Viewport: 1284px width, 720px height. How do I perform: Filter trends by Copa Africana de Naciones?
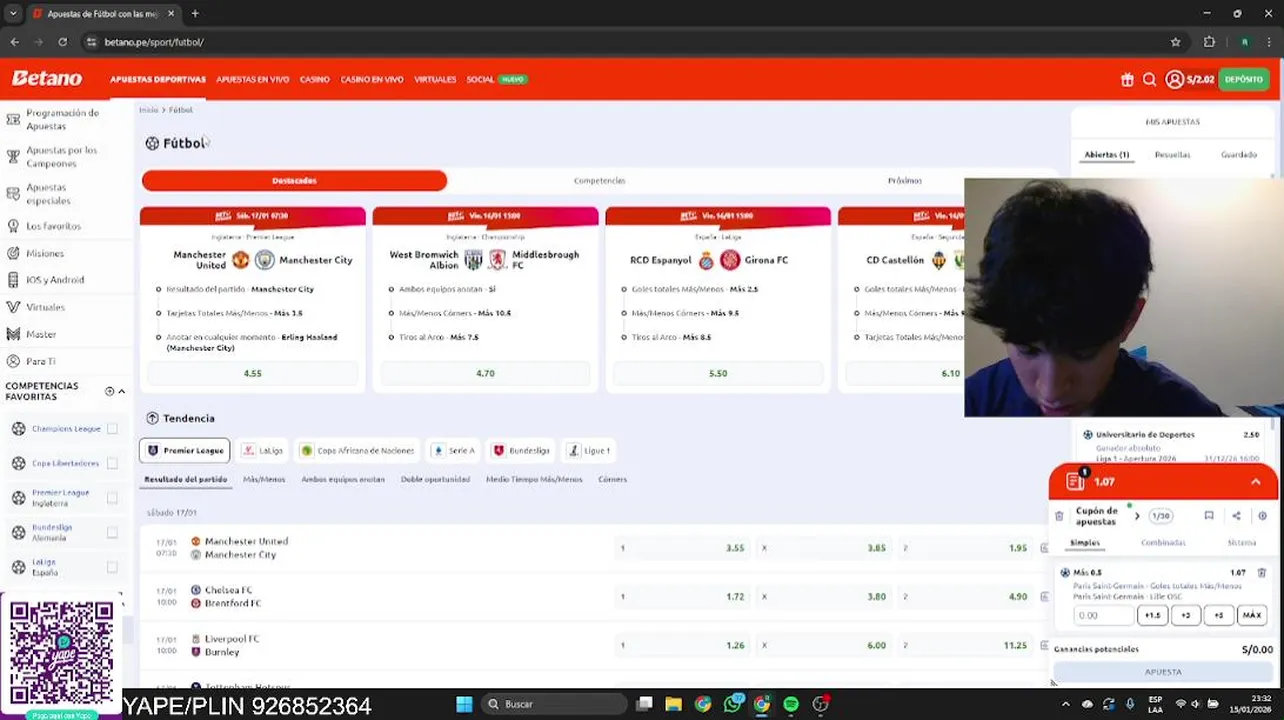point(357,450)
